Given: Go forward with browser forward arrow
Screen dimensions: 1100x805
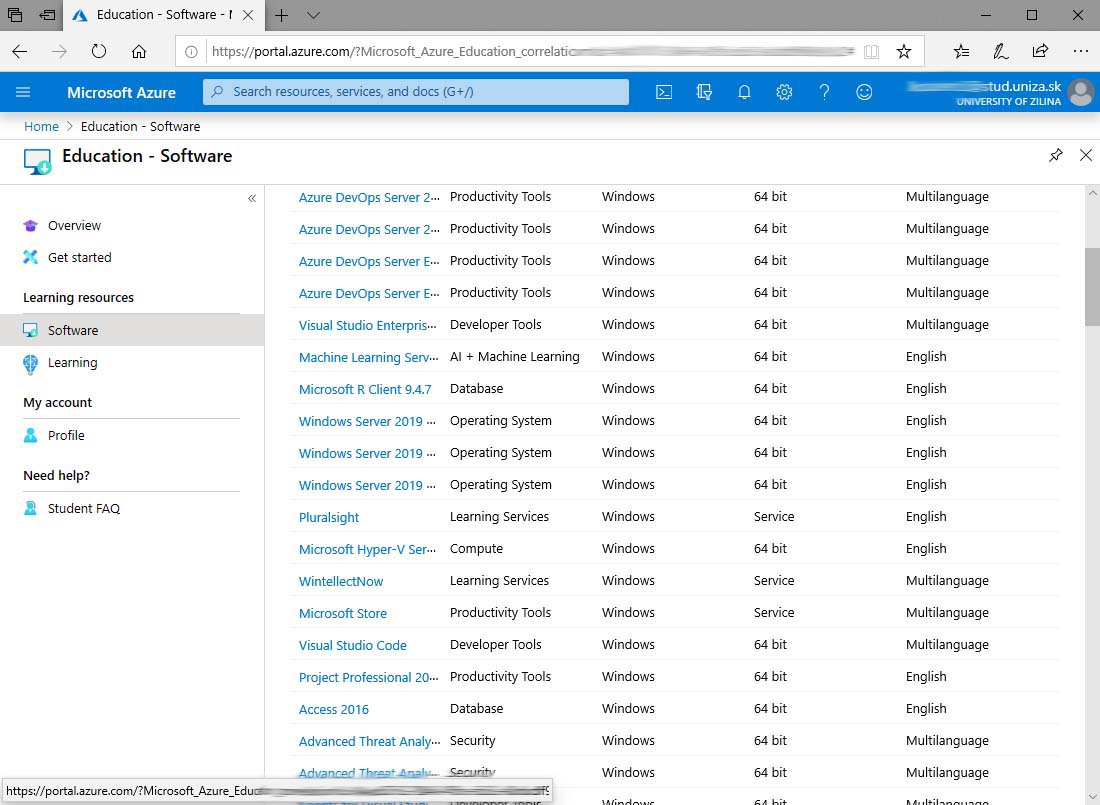Looking at the screenshot, I should point(60,51).
